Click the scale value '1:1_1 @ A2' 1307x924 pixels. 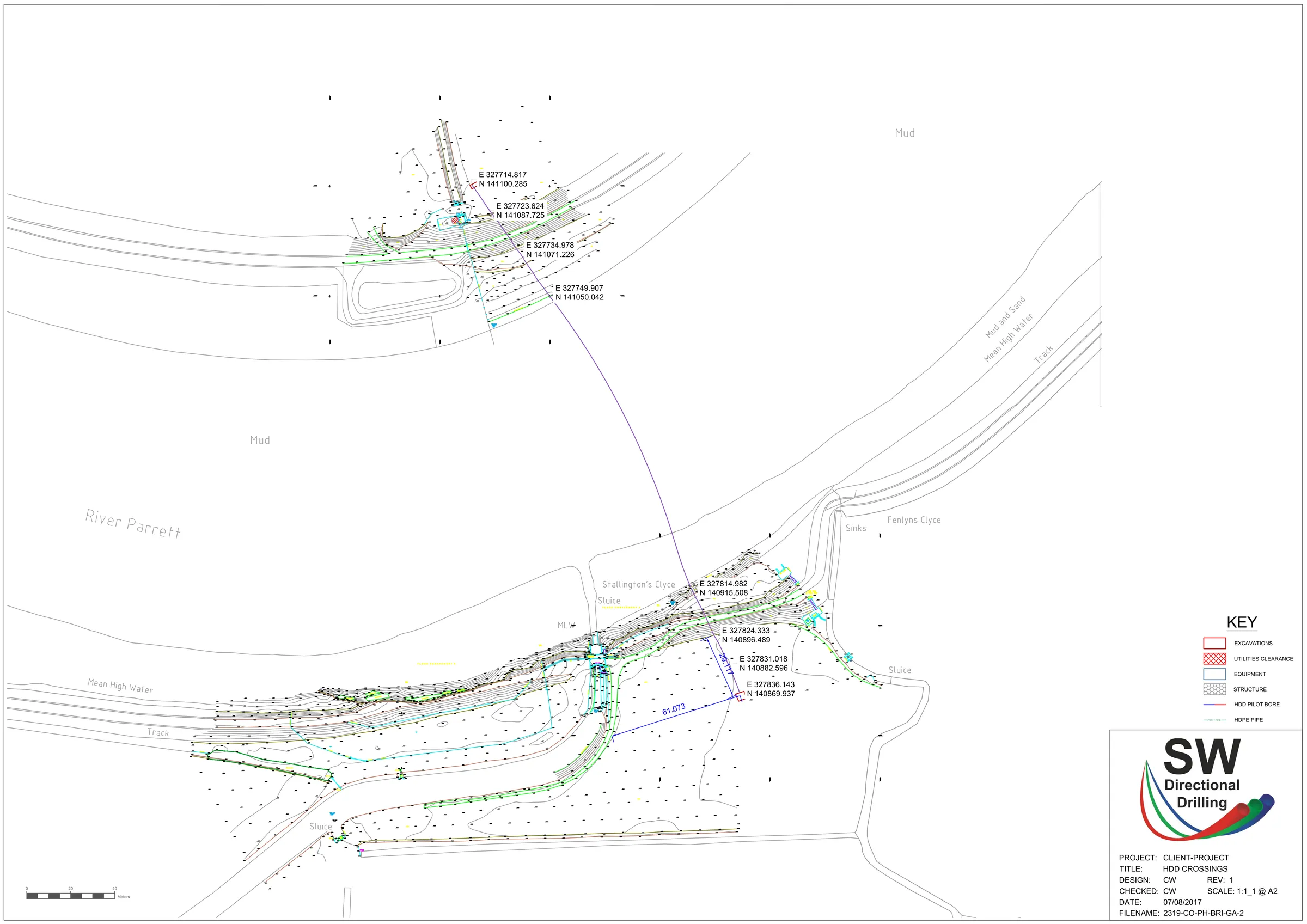pyautogui.click(x=1257, y=891)
